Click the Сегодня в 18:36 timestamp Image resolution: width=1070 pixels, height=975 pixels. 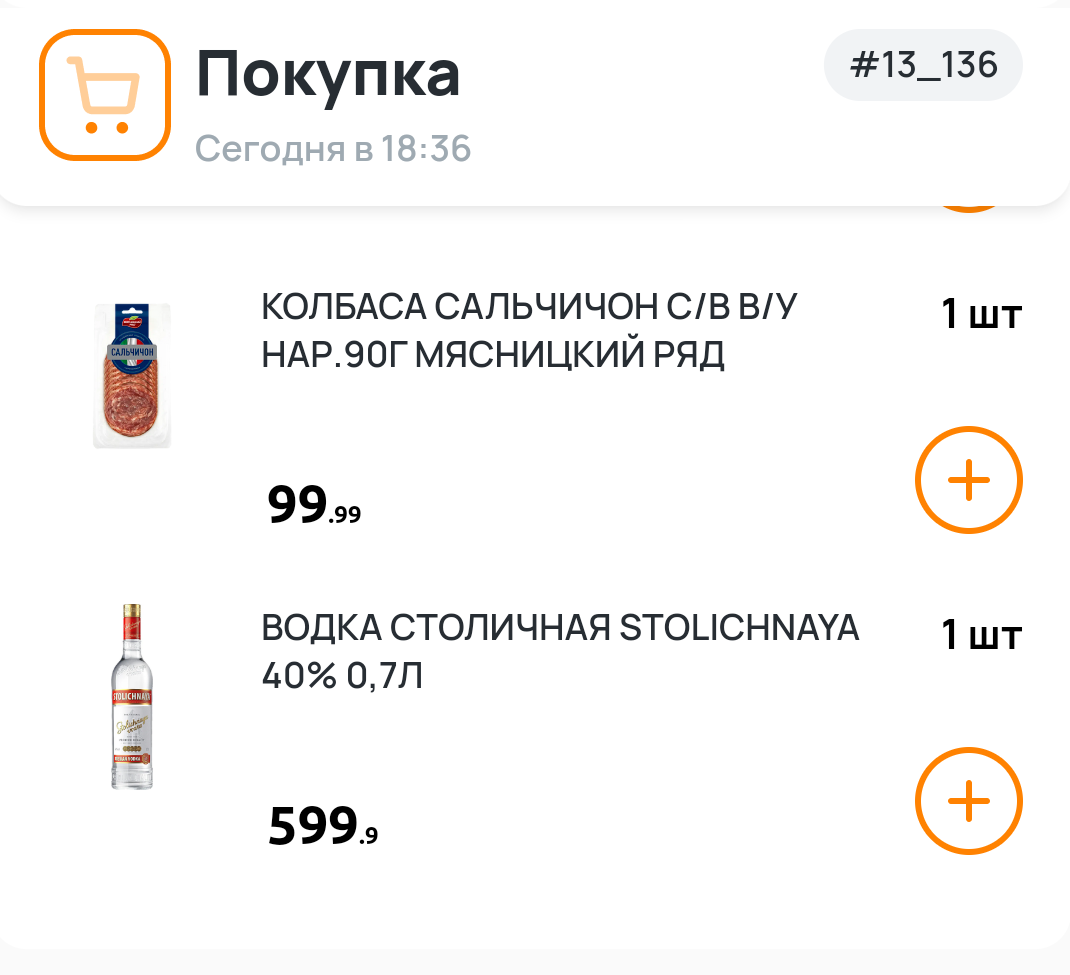(333, 149)
